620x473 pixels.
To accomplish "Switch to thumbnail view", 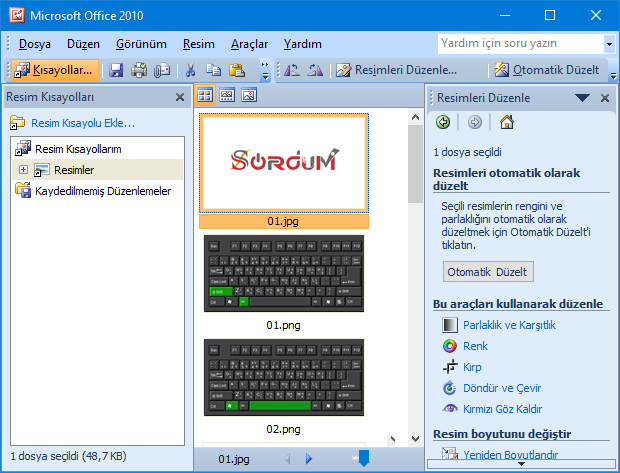I will click(205, 95).
